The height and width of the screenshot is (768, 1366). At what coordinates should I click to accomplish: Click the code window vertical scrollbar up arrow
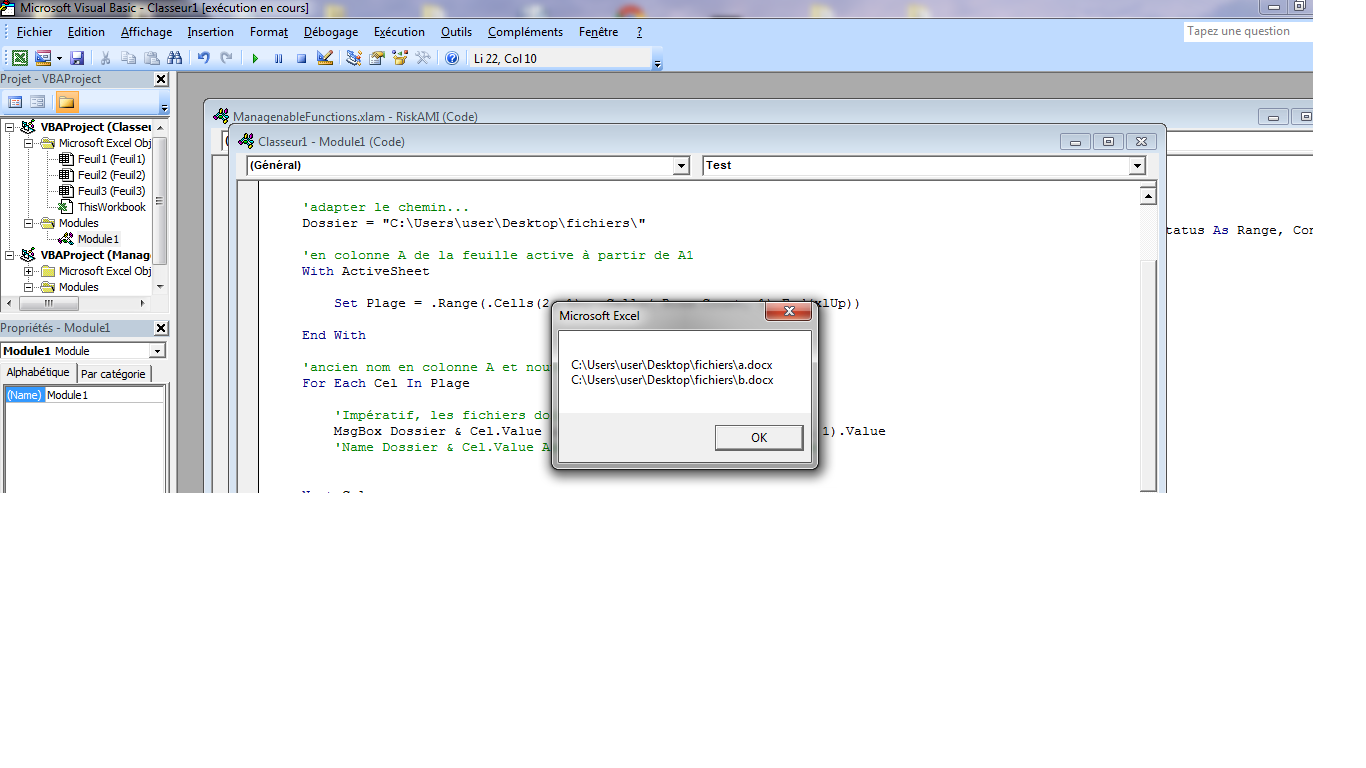pyautogui.click(x=1148, y=197)
